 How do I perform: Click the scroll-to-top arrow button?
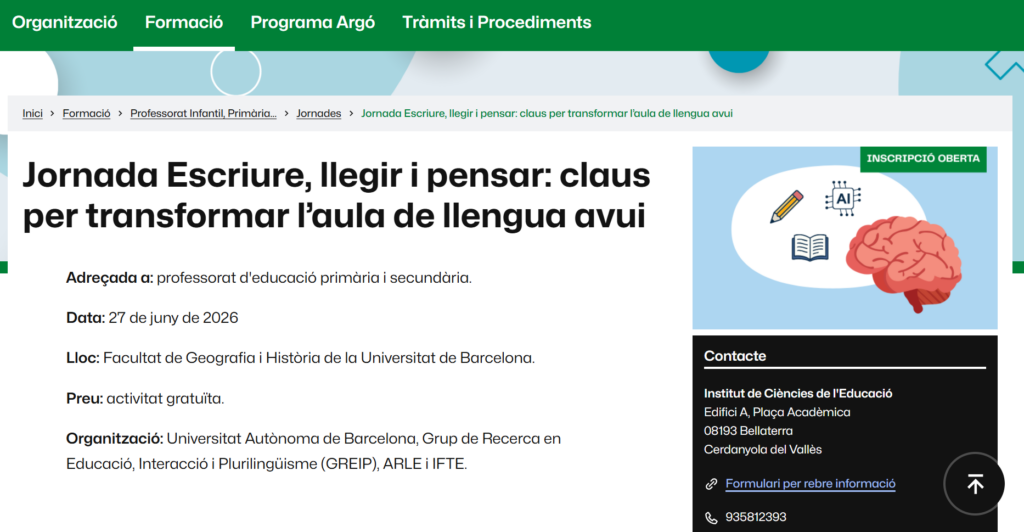click(975, 485)
